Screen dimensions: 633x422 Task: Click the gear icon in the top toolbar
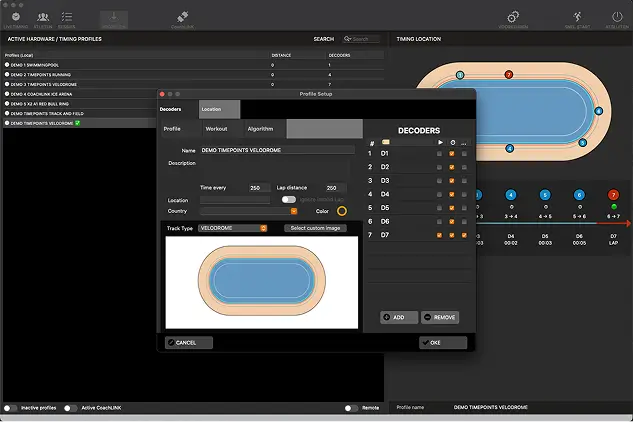pos(512,19)
